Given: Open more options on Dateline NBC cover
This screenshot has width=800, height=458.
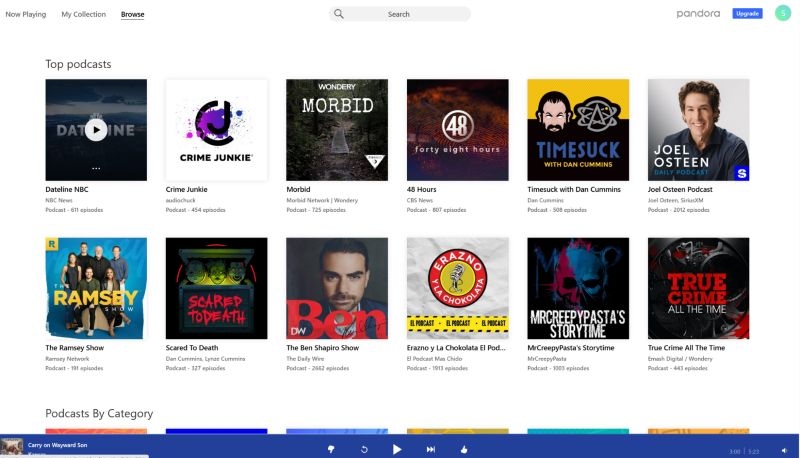Looking at the screenshot, I should pos(96,168).
